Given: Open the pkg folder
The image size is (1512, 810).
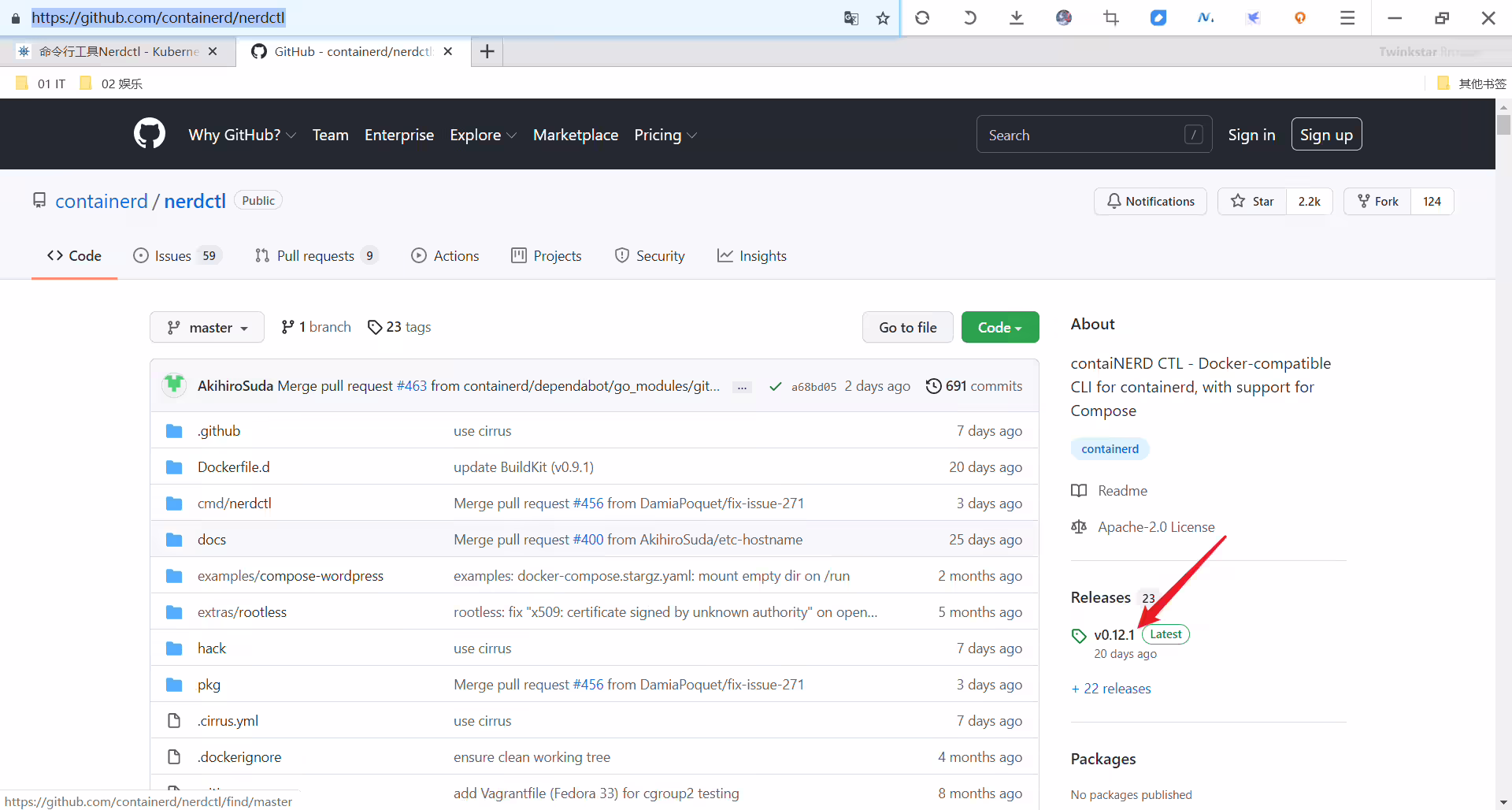Looking at the screenshot, I should (209, 685).
